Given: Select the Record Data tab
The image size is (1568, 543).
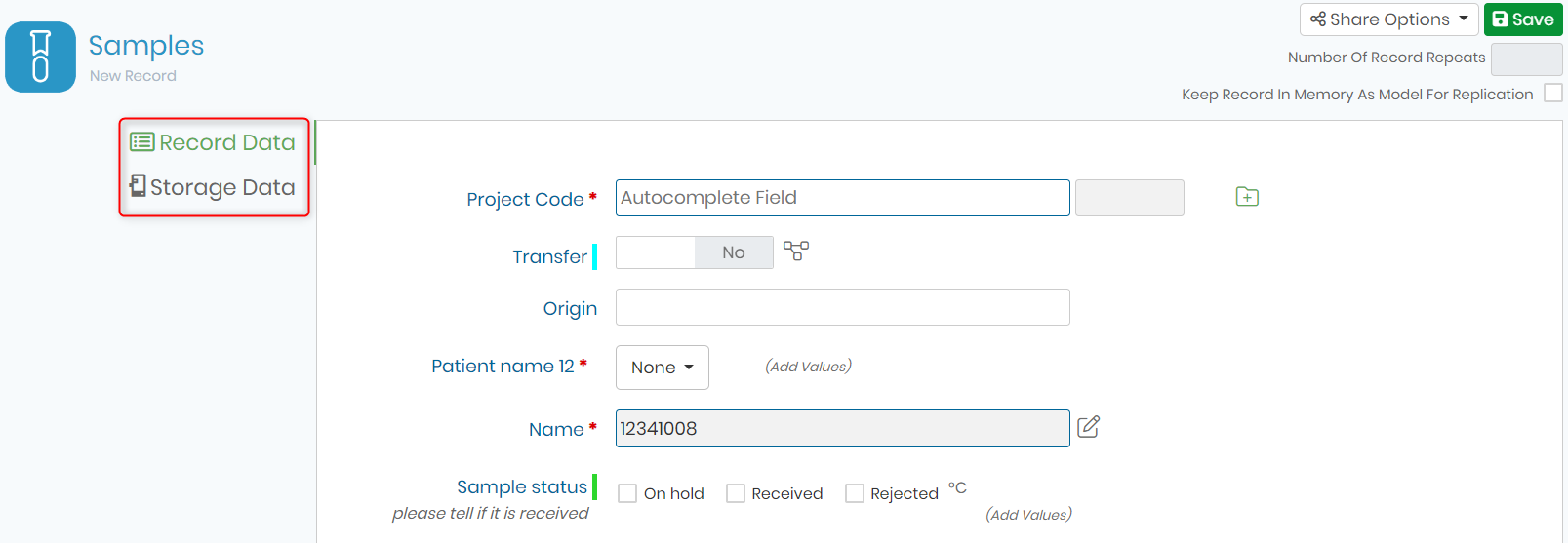Looking at the screenshot, I should [213, 142].
